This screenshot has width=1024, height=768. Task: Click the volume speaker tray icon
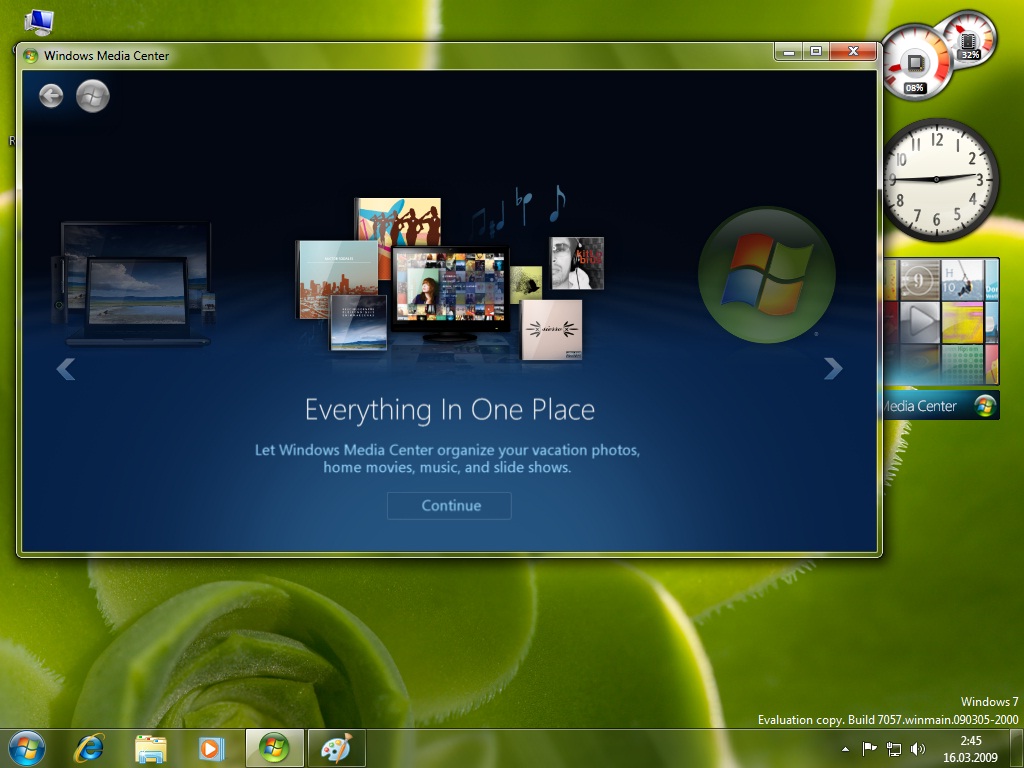(918, 749)
